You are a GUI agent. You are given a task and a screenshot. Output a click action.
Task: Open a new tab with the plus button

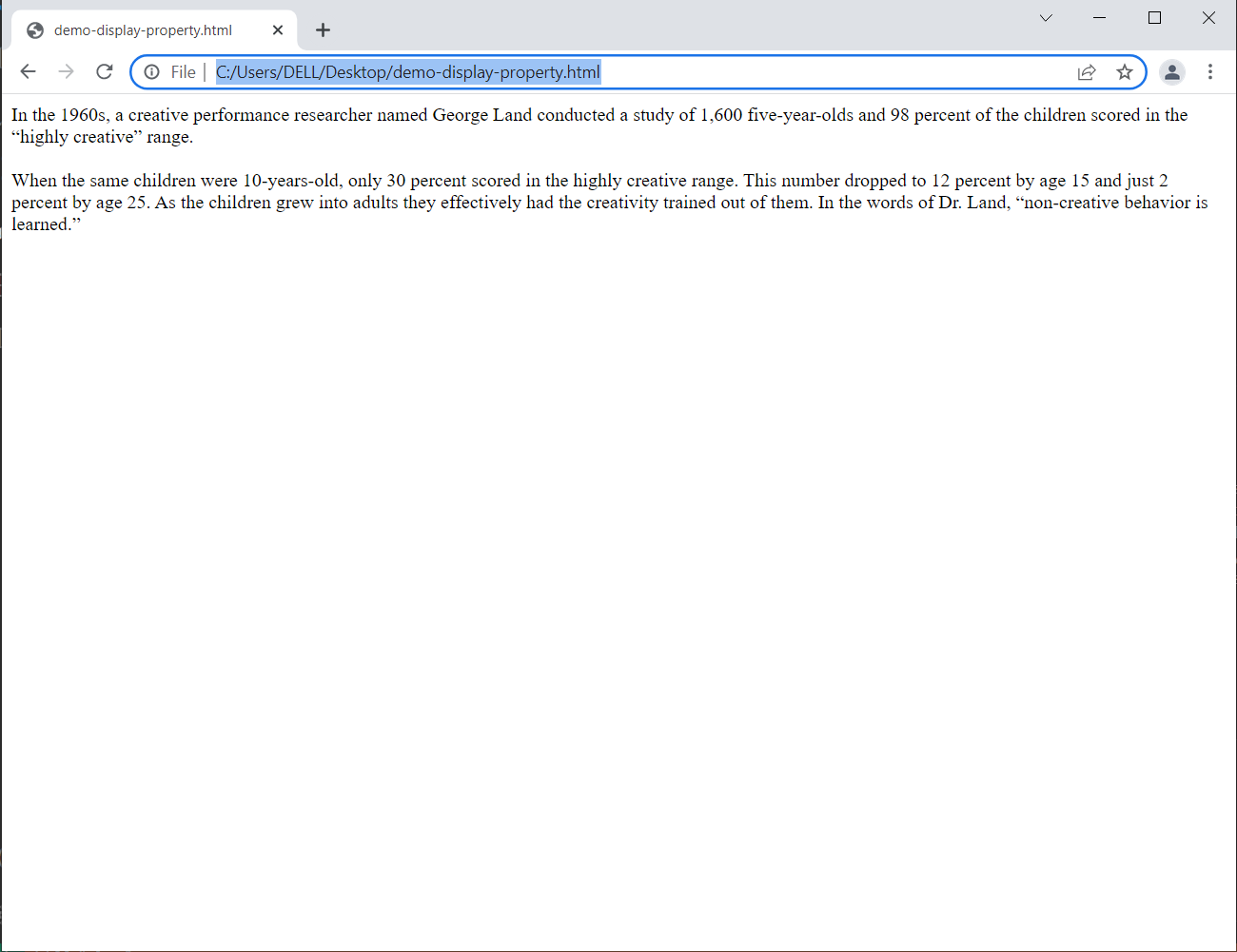pyautogui.click(x=324, y=30)
